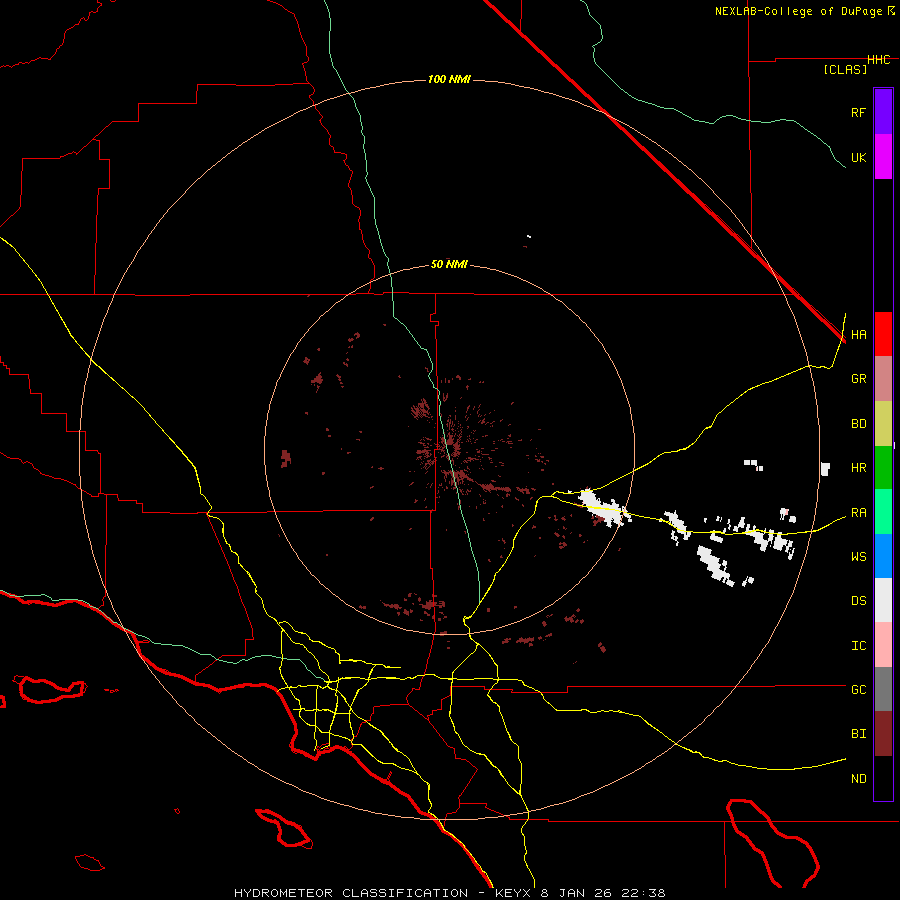Pick the green HR heavy rain swatch
Viewport: 900px width, 900px height.
pyautogui.click(x=883, y=467)
